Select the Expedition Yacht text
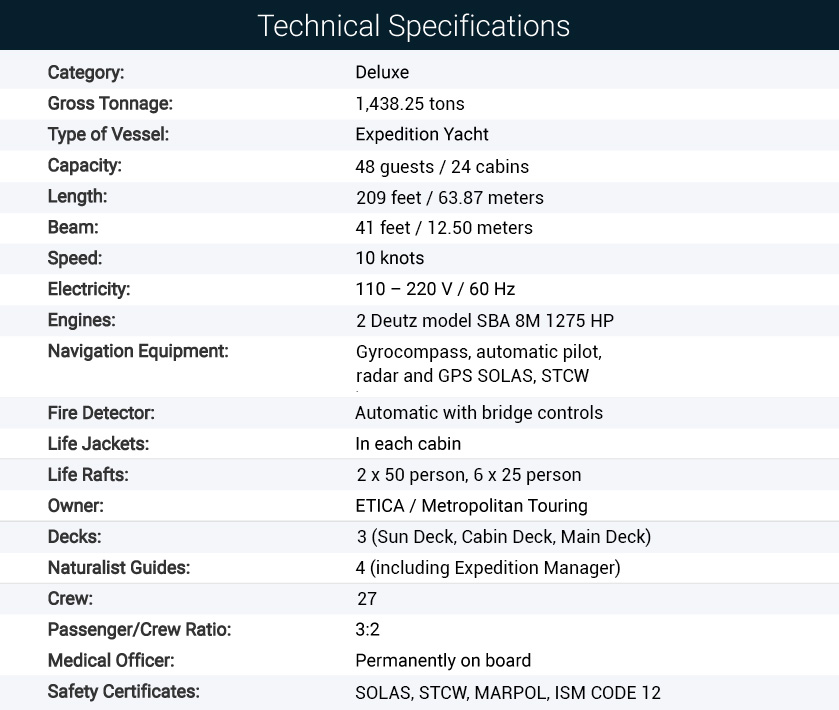839x710 pixels. [422, 134]
